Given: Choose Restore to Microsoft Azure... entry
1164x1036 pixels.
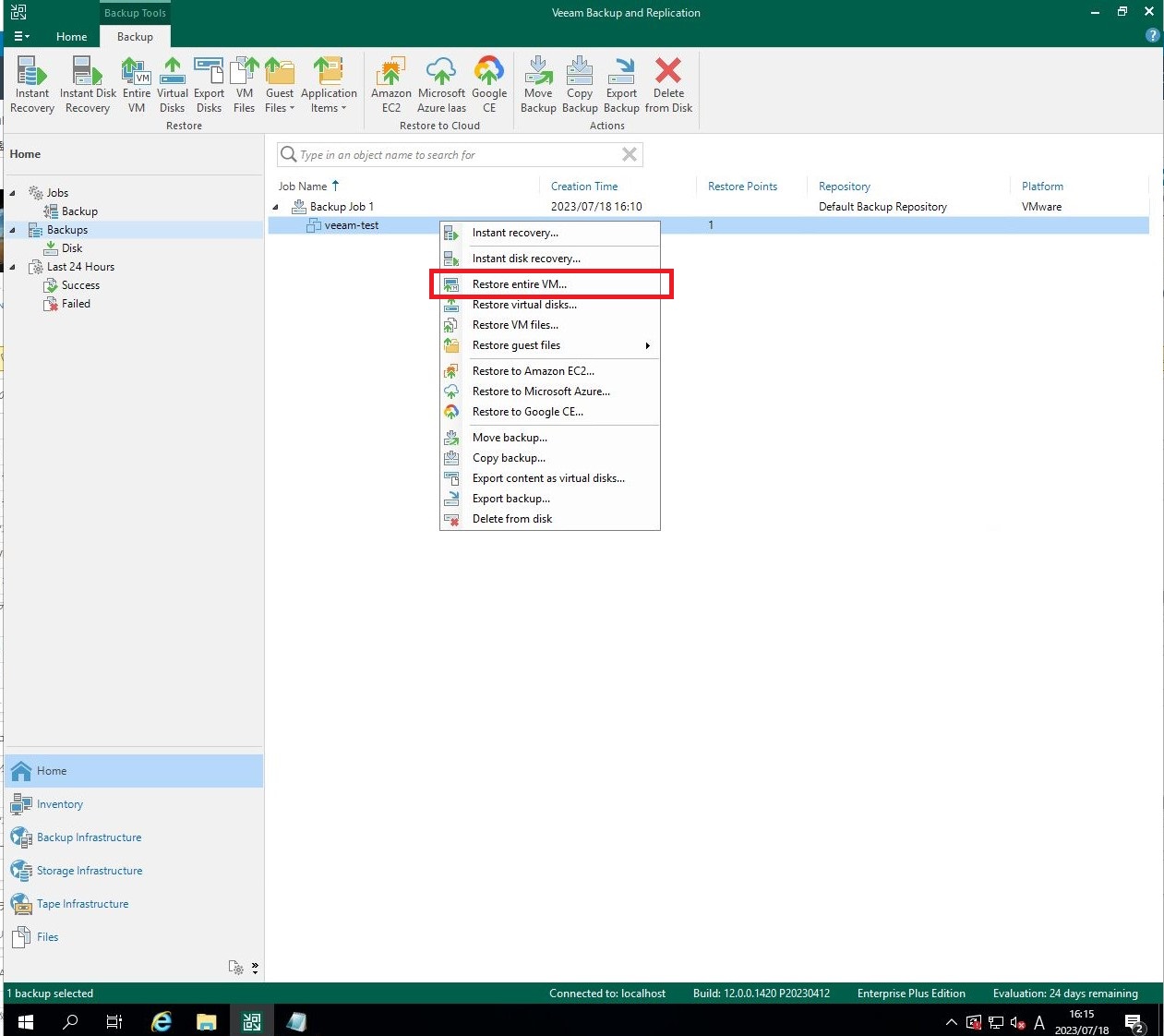Looking at the screenshot, I should [550, 392].
